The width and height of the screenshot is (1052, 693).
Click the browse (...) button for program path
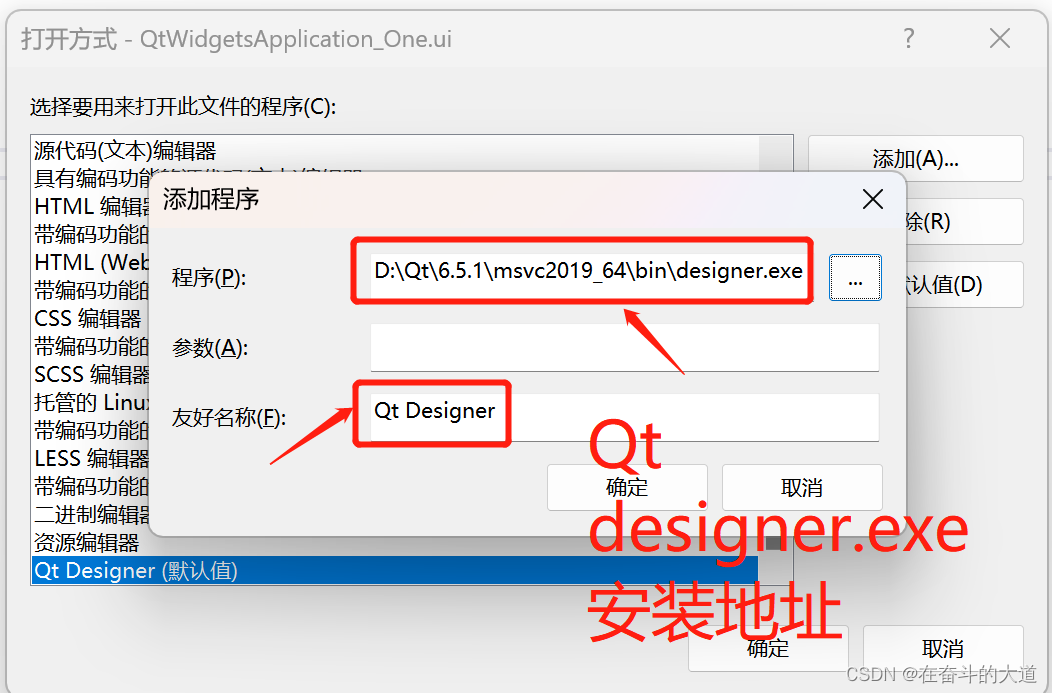tap(855, 278)
